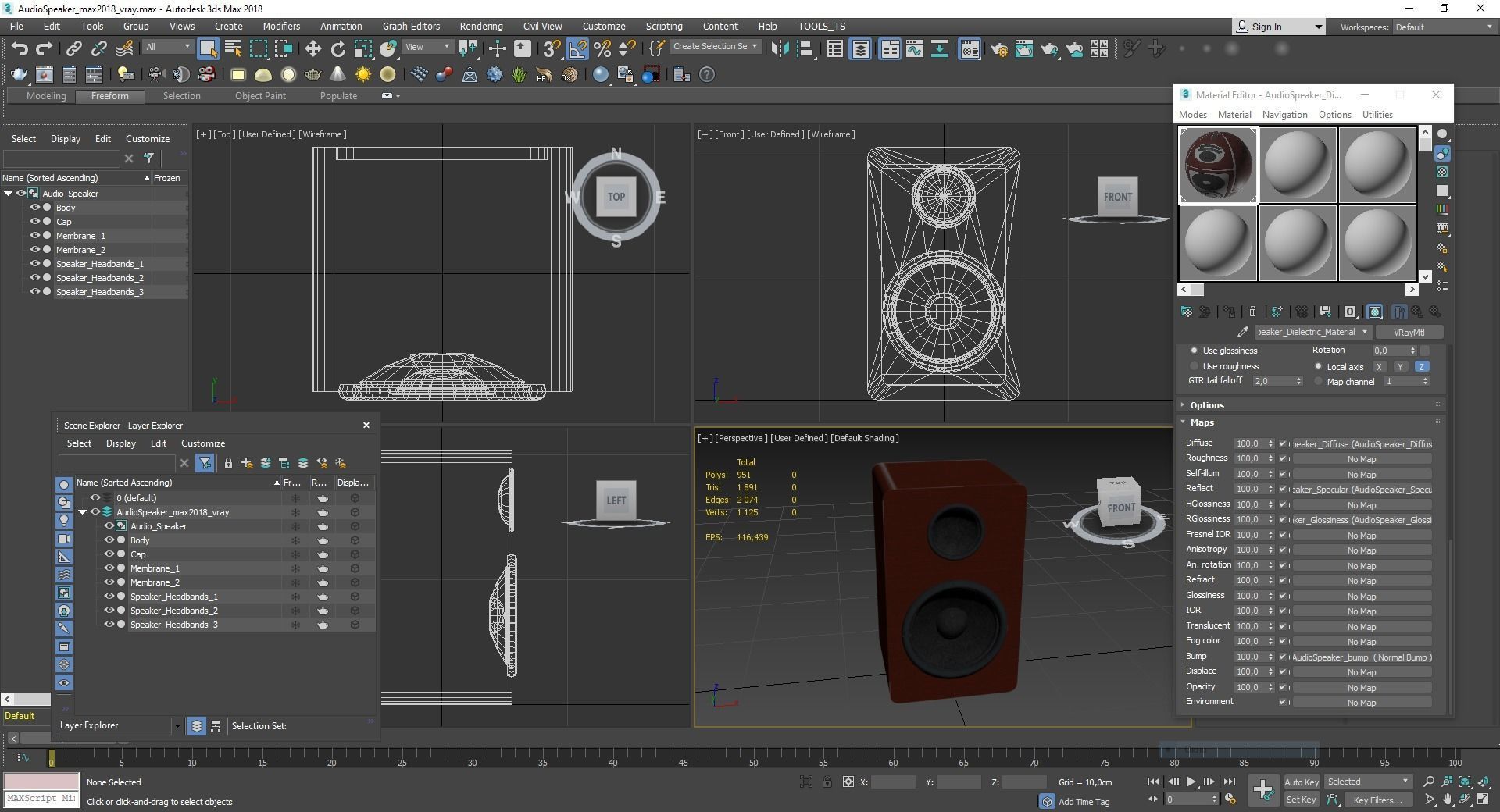Viewport: 1500px width, 812px height.
Task: Open the Material Editor's eyedropper picker
Action: pyautogui.click(x=1242, y=333)
